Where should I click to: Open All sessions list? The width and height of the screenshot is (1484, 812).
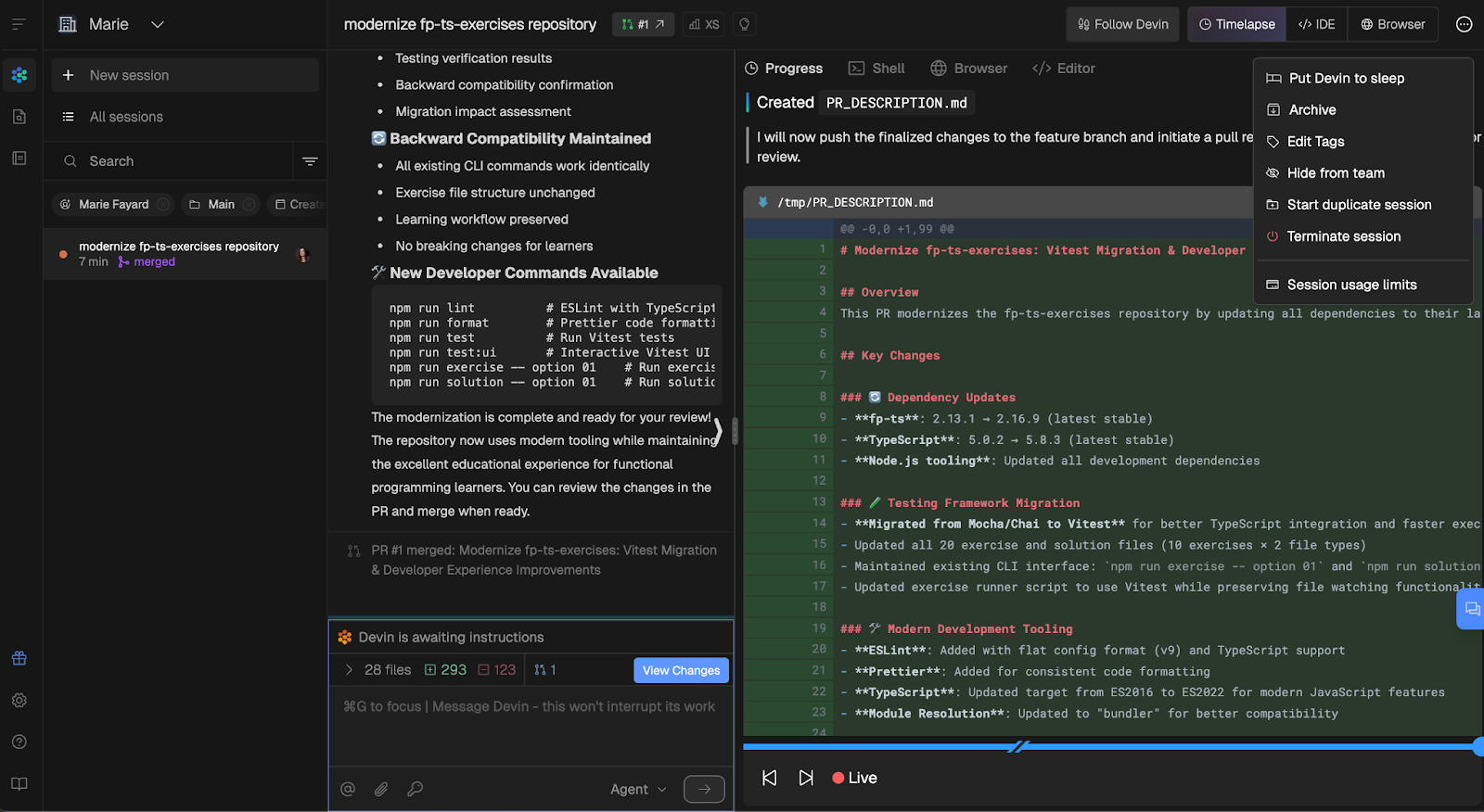185,117
